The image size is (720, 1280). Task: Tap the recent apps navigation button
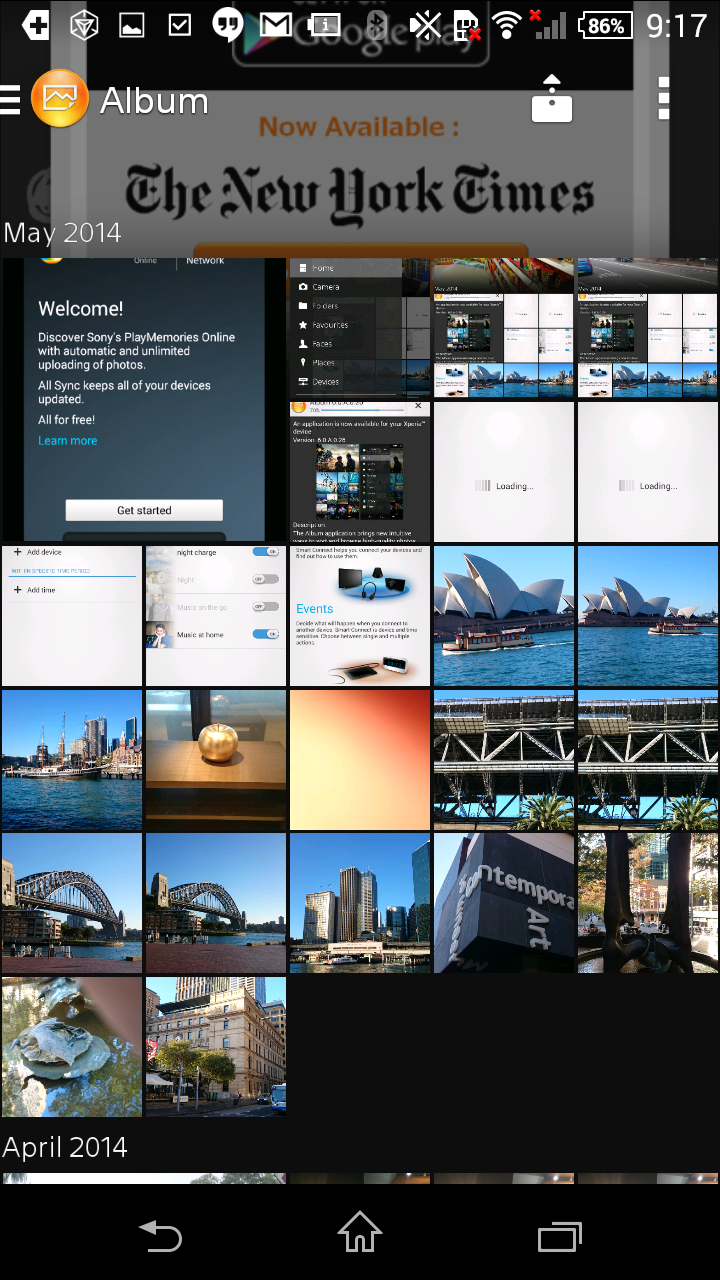pyautogui.click(x=559, y=1237)
